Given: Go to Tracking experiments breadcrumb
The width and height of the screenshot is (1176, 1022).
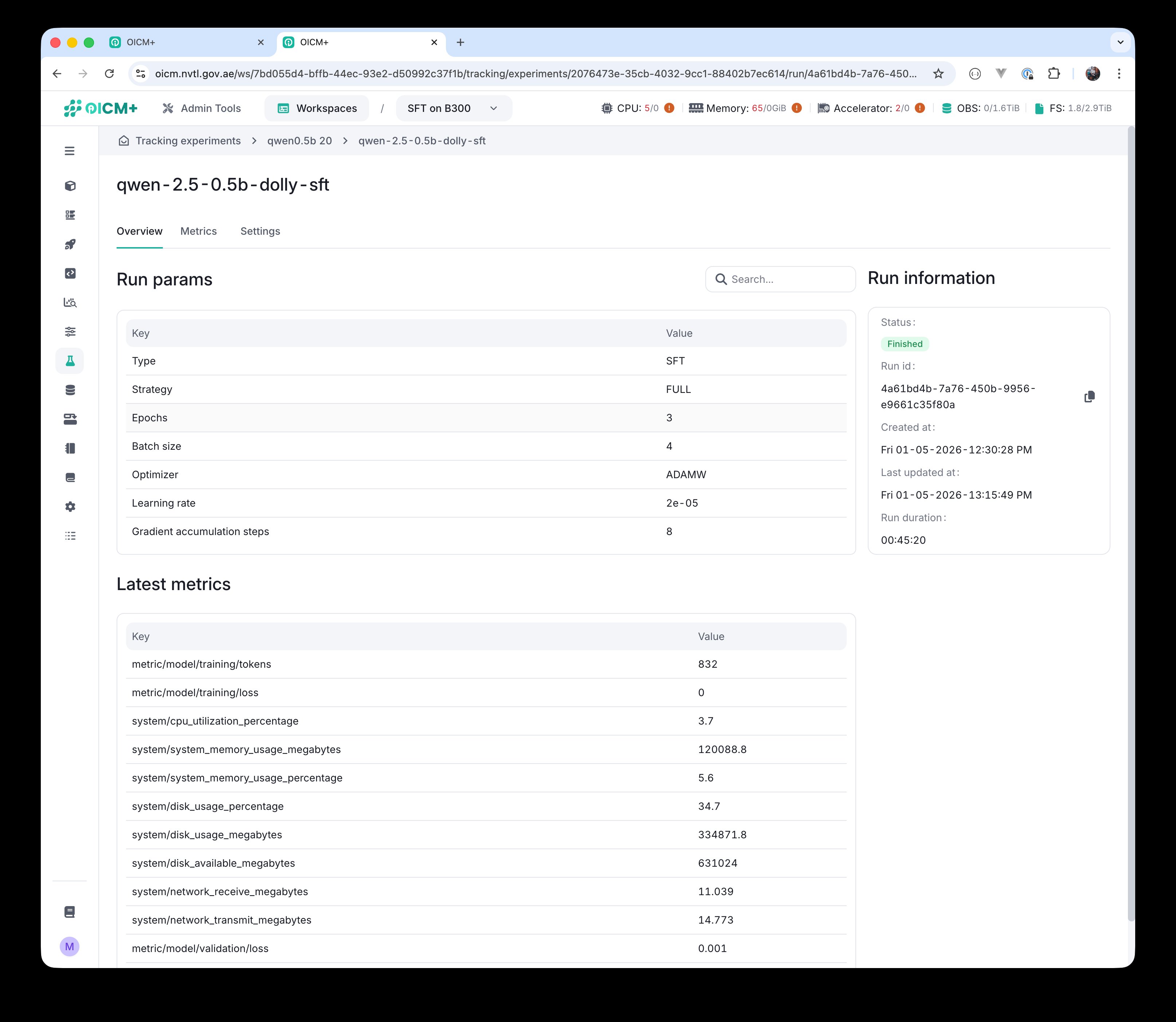Looking at the screenshot, I should [x=188, y=141].
